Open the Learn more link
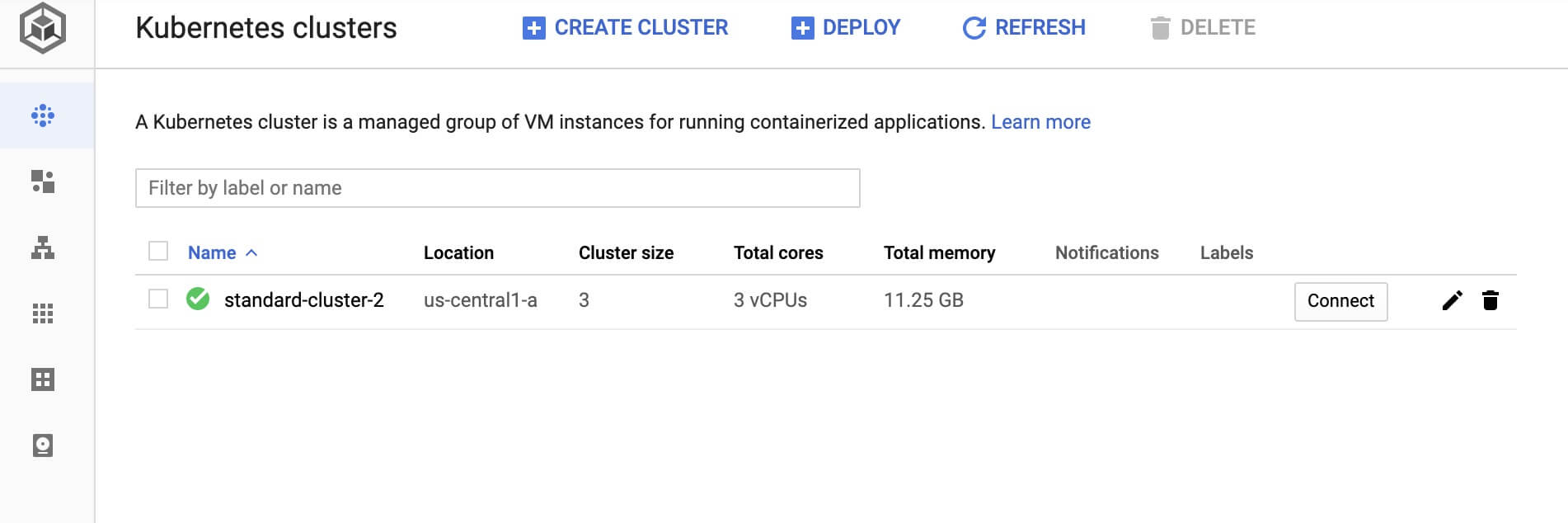The width and height of the screenshot is (1568, 523). (x=1040, y=122)
